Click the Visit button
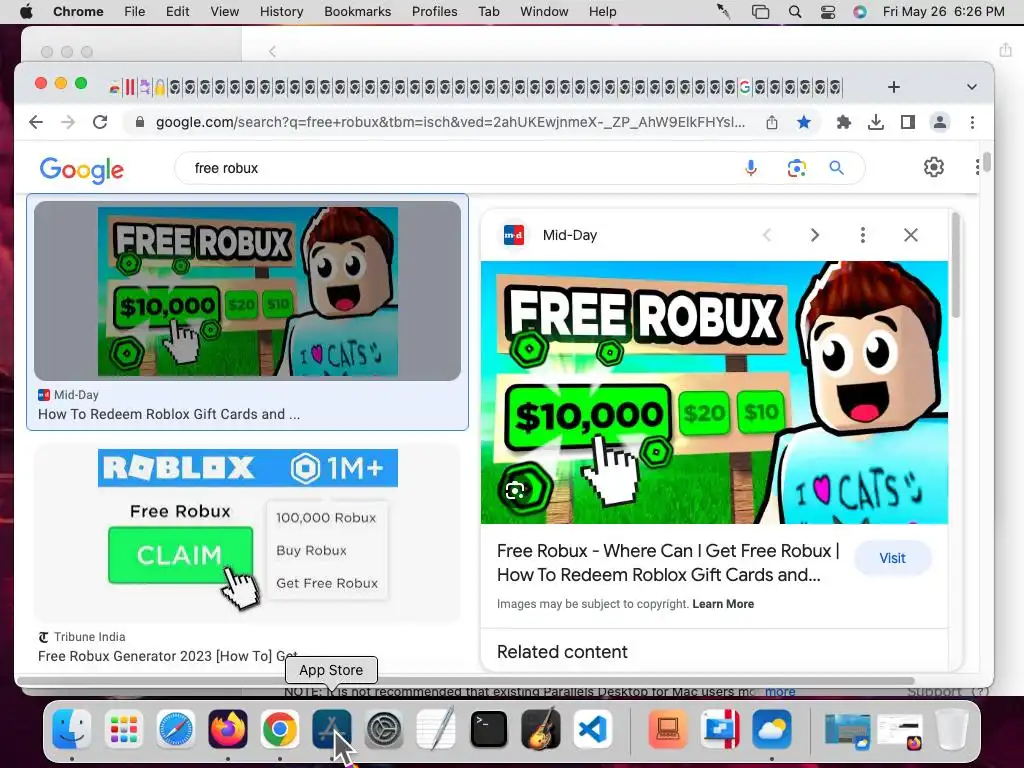1024x768 pixels. coord(892,558)
